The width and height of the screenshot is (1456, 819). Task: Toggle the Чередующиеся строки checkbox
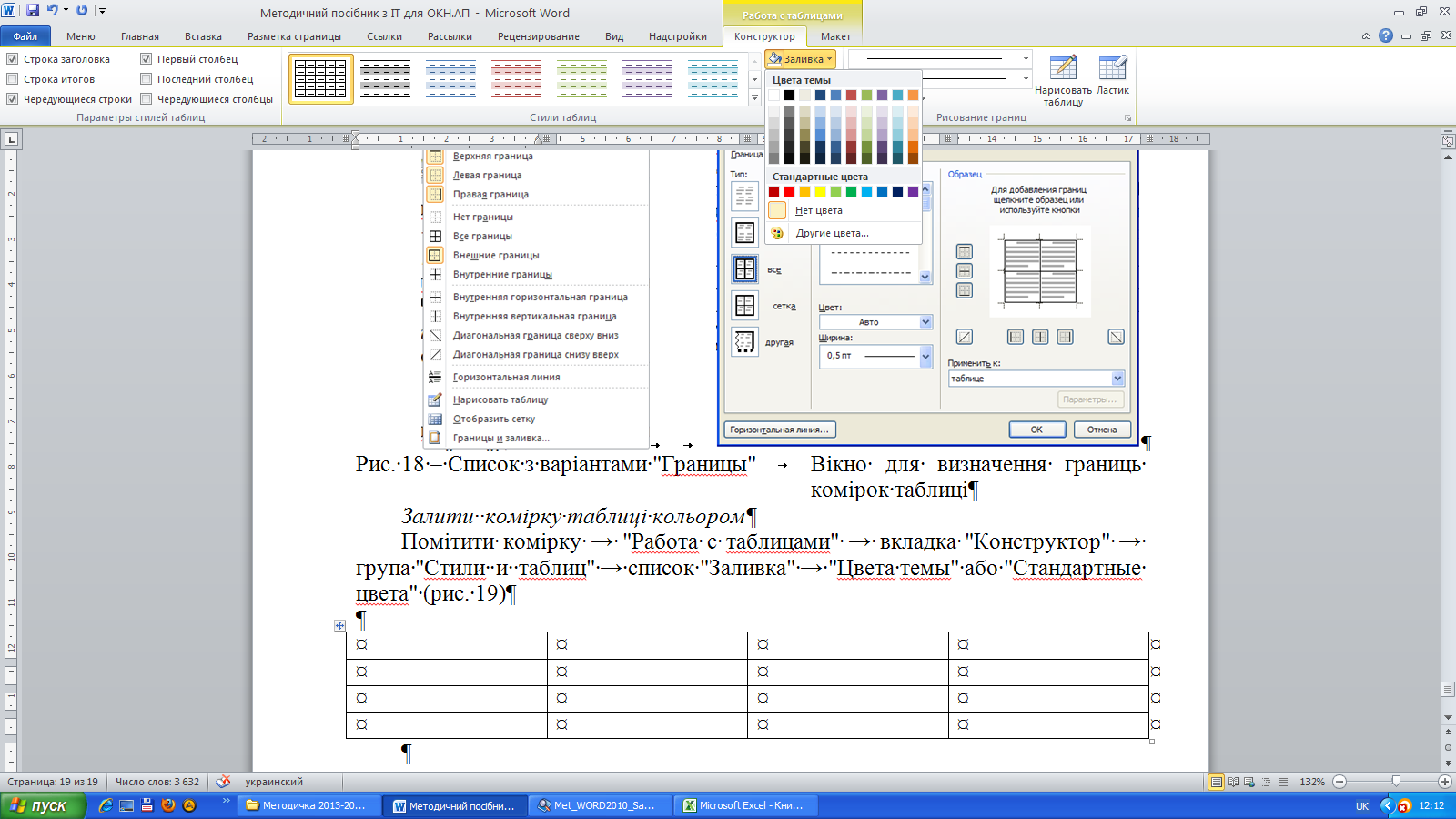point(13,99)
